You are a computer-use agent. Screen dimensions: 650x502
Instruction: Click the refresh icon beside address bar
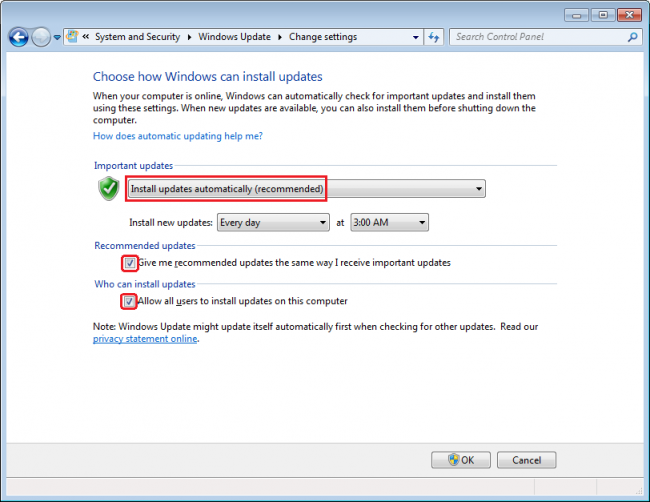click(x=434, y=37)
